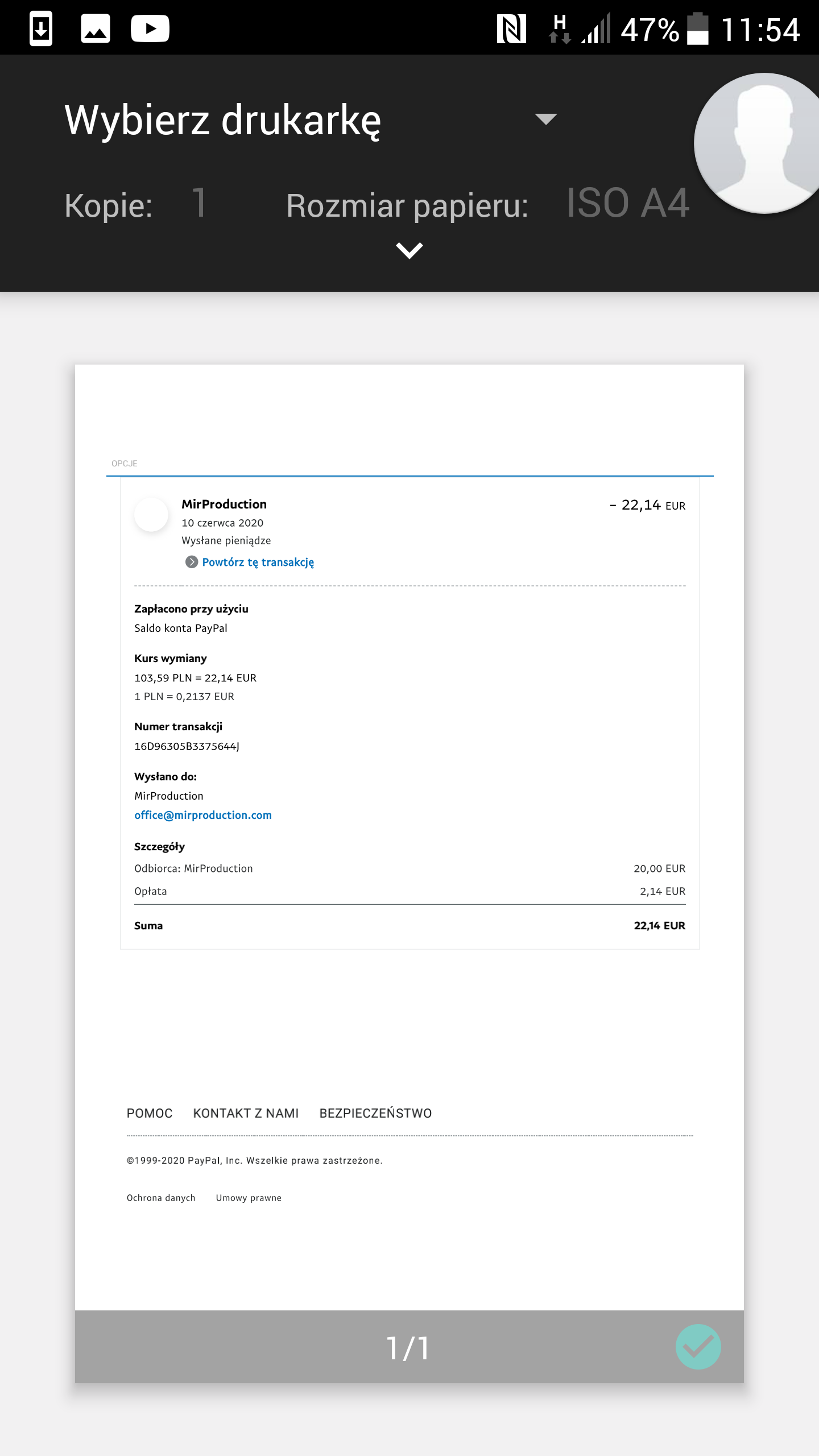Tap the download notification icon
Viewport: 819px width, 1456px height.
click(41, 28)
